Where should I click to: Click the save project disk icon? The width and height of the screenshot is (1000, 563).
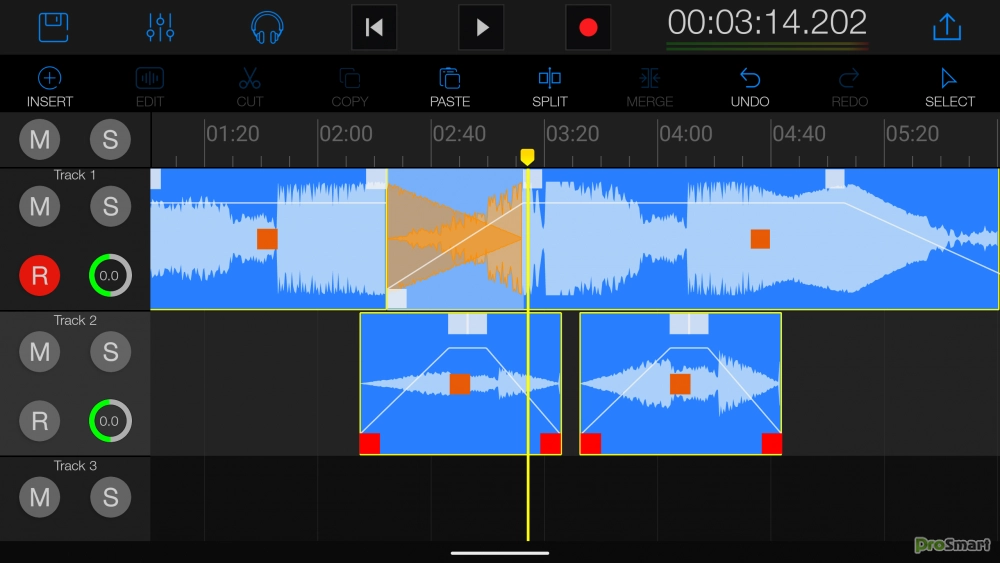coord(53,27)
